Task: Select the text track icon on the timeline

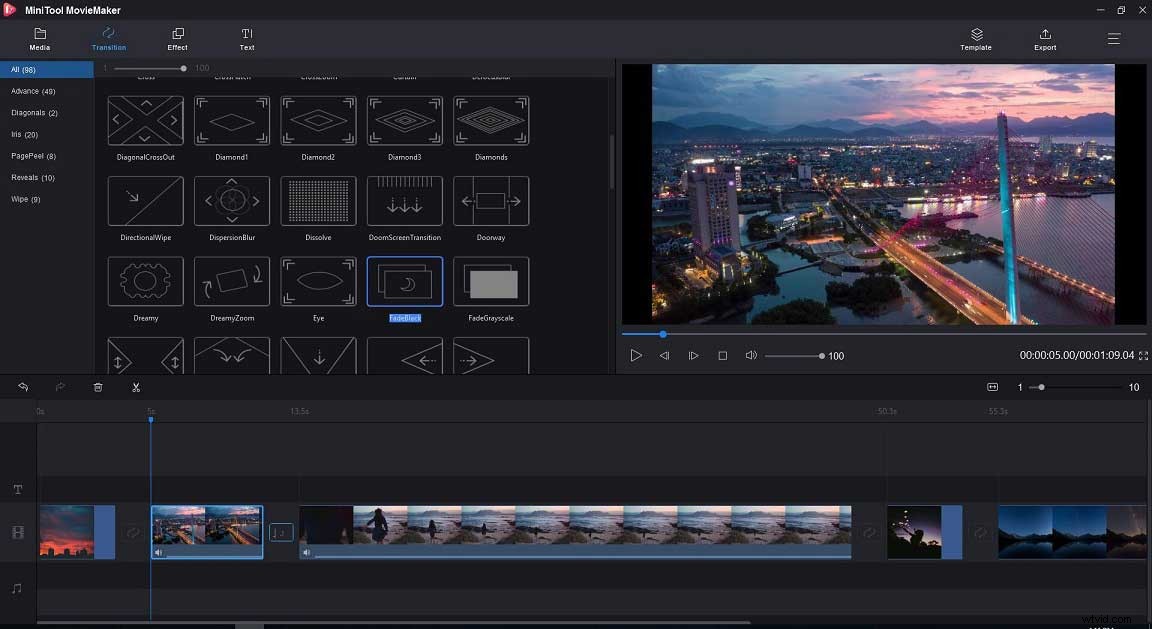Action: 17,489
